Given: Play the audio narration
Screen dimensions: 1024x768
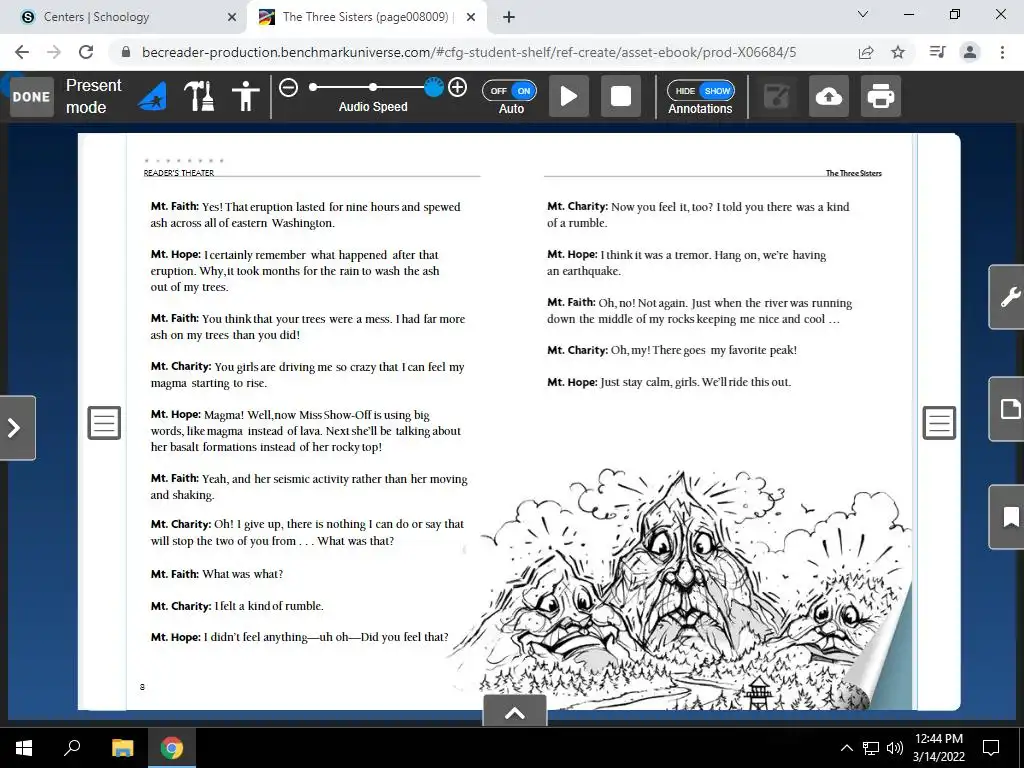Looking at the screenshot, I should 569,97.
